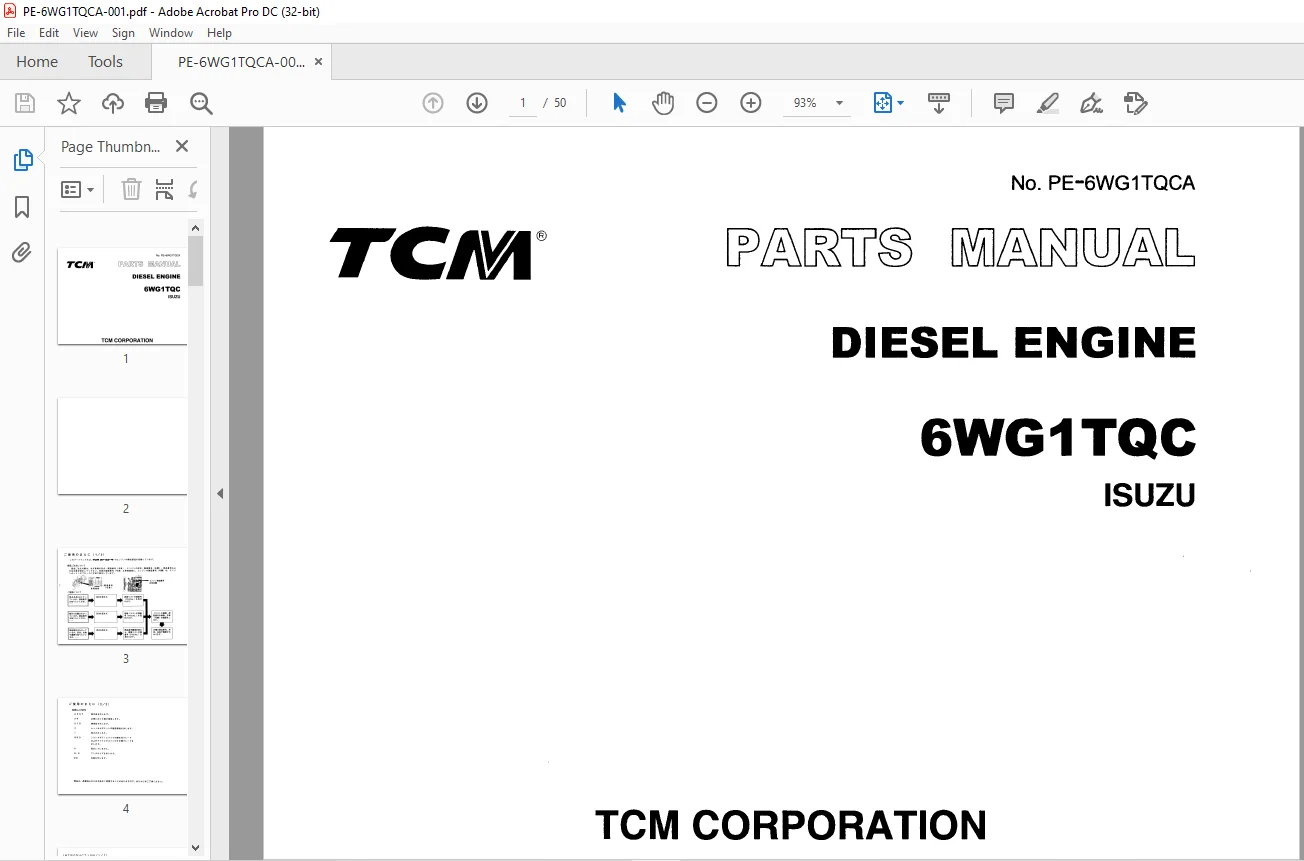The width and height of the screenshot is (1304, 861).
Task: Click the "ISUZU" text
Action: pyautogui.click(x=1149, y=496)
